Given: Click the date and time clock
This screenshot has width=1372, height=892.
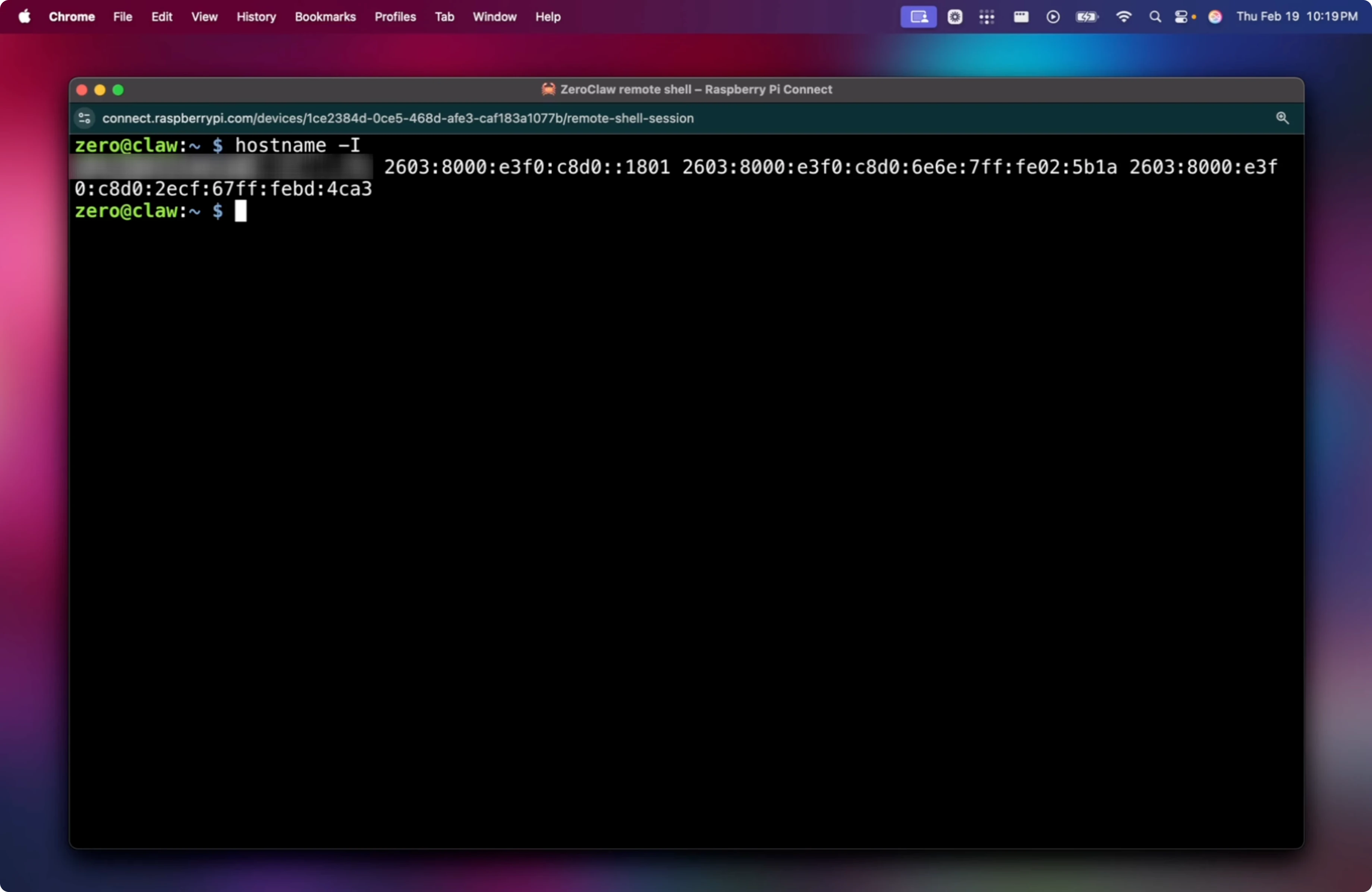Looking at the screenshot, I should 1296,17.
